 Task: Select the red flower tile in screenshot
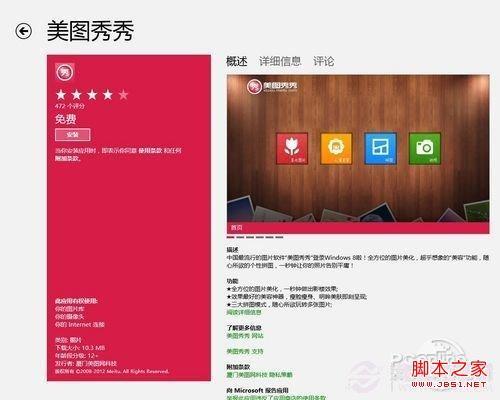click(292, 149)
